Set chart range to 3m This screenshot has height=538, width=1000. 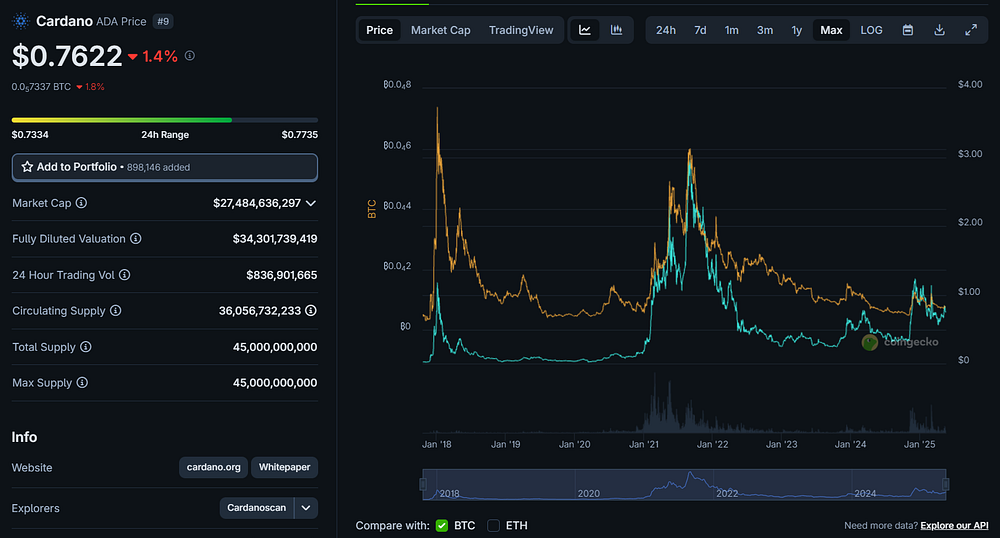(765, 30)
